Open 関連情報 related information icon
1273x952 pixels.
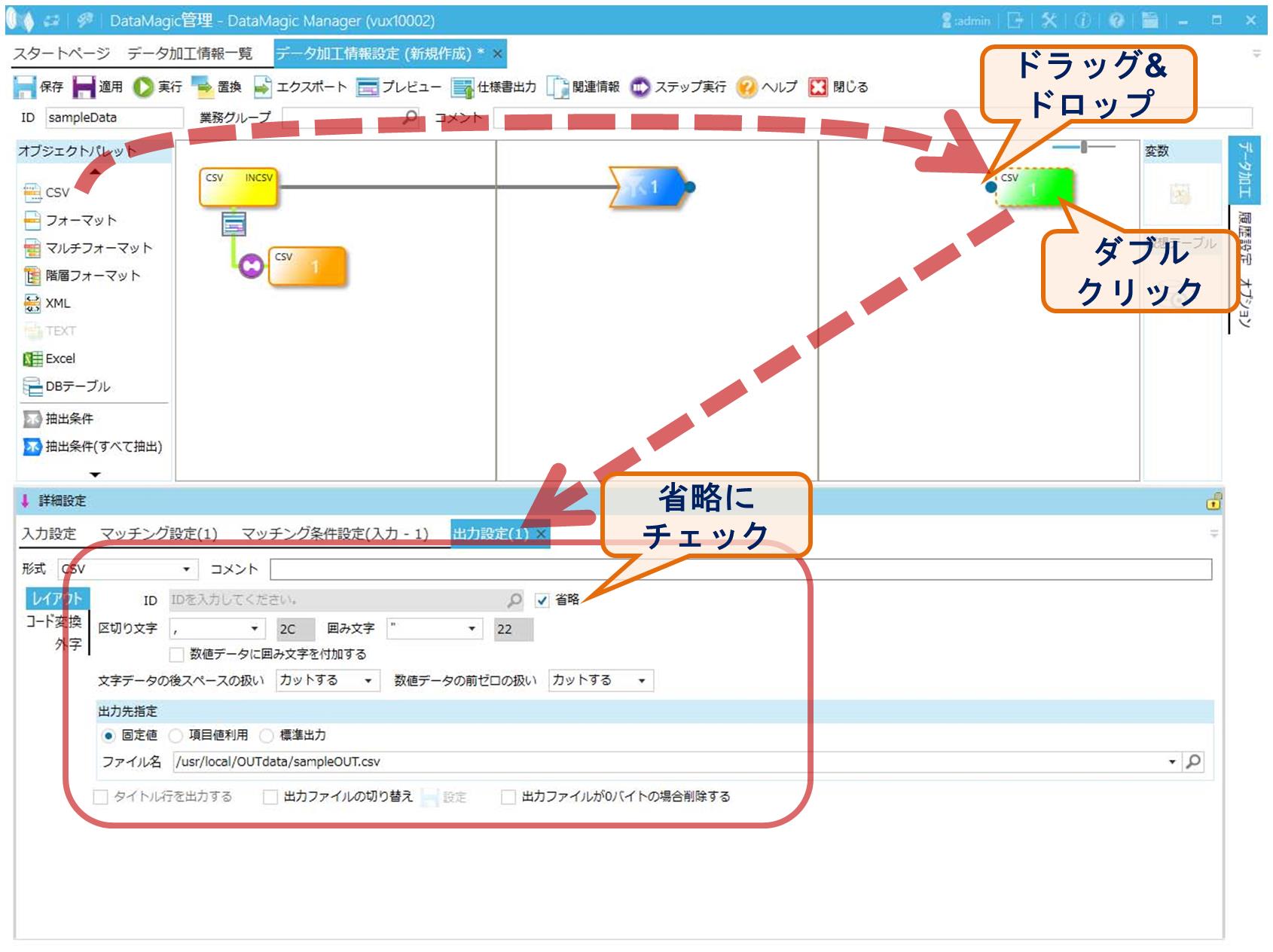tap(557, 87)
